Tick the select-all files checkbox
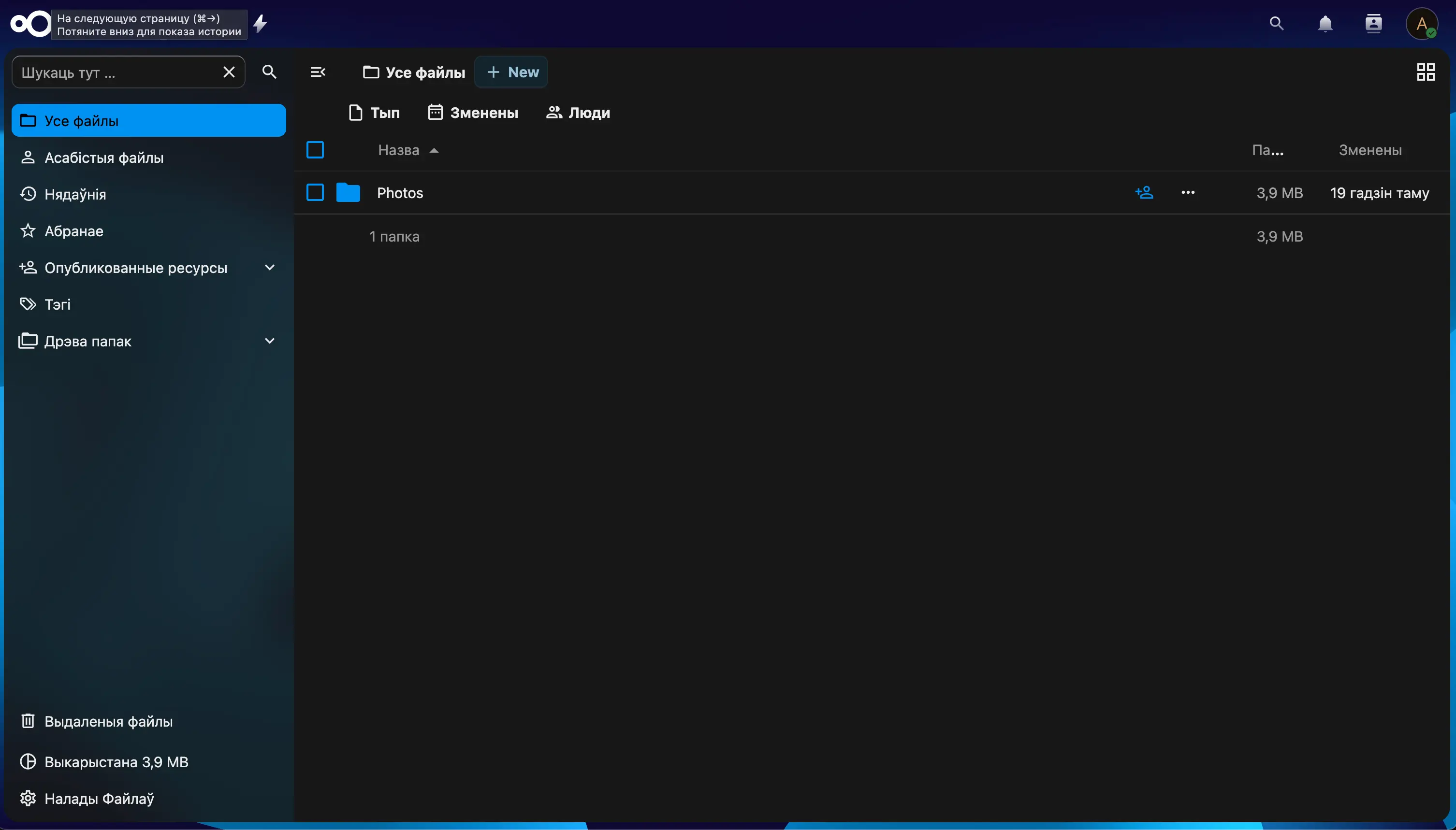Viewport: 1456px width, 830px height. point(315,150)
